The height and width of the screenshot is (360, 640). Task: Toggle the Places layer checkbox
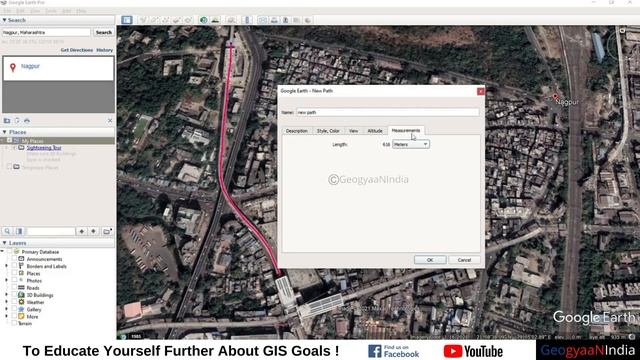click(14, 273)
